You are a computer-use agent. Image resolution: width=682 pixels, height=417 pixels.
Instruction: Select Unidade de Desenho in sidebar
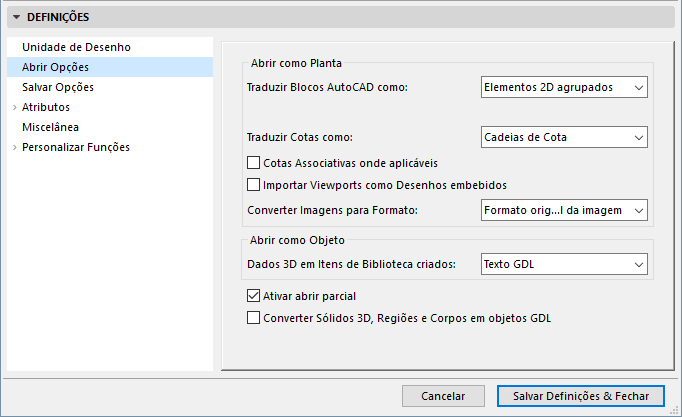tap(76, 47)
